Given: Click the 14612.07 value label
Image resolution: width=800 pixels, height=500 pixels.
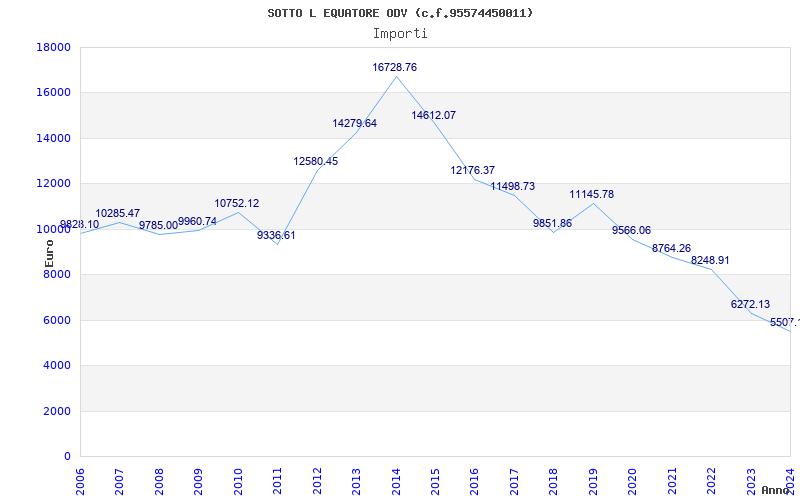Looking at the screenshot, I should tap(433, 115).
